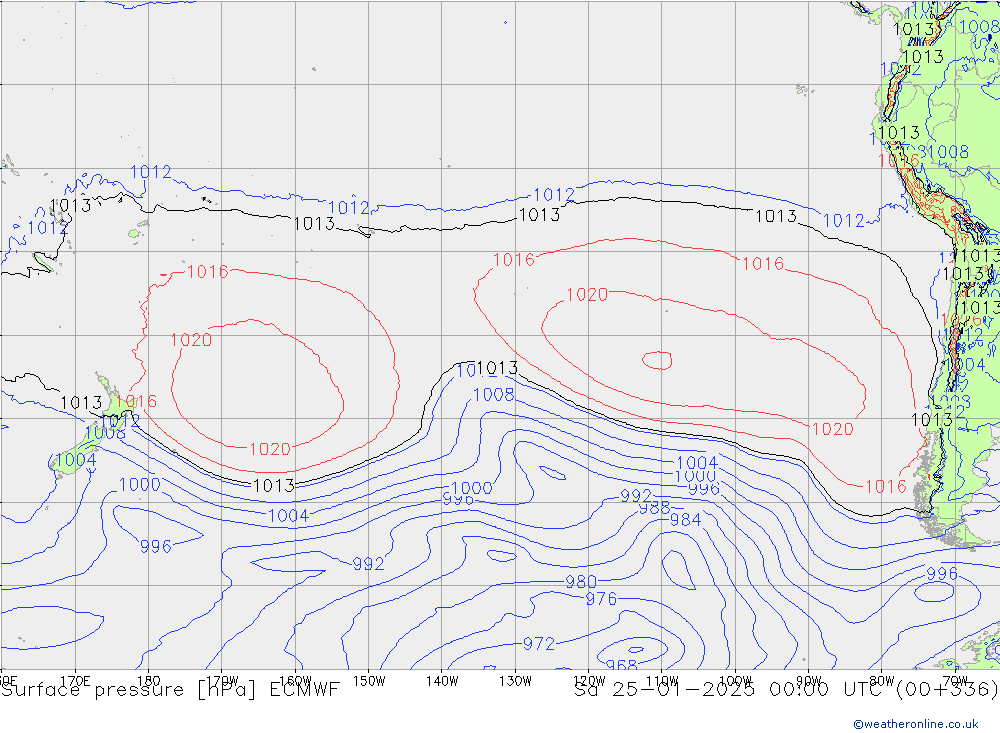This screenshot has height=733, width=1000.
Task: Click the 984 isobar label
Action: point(686,520)
